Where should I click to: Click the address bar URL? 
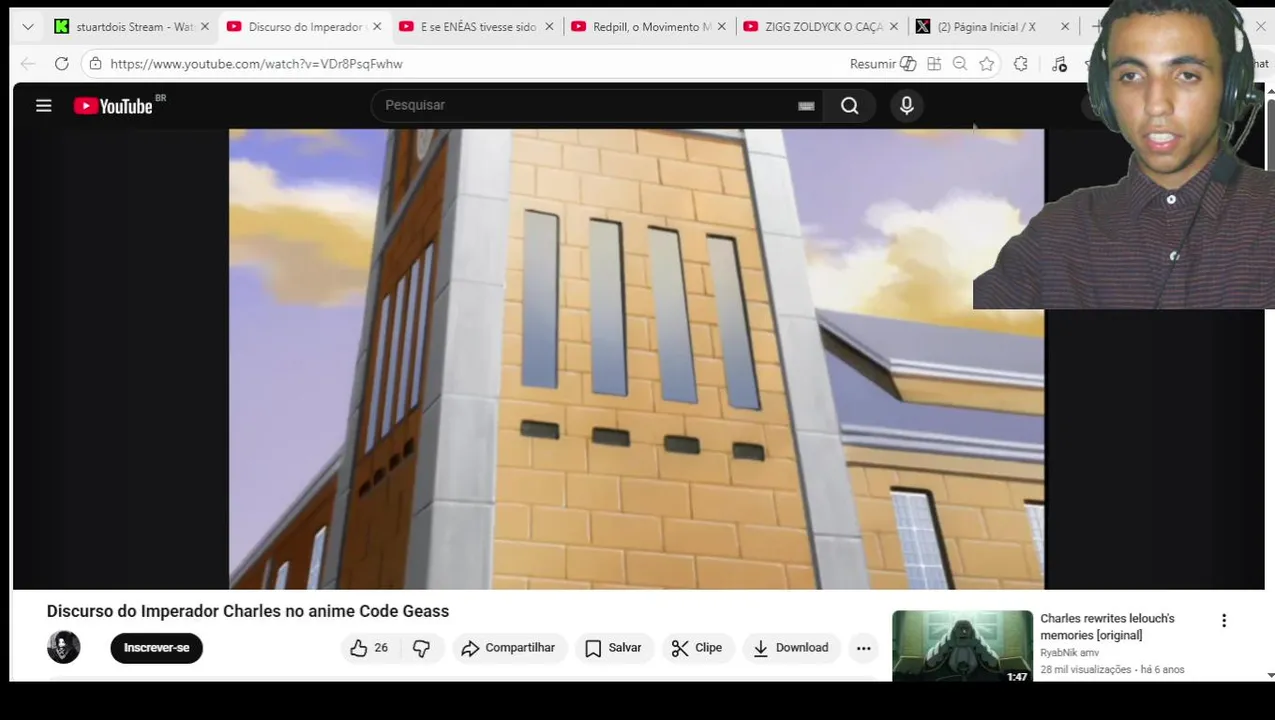coord(256,64)
